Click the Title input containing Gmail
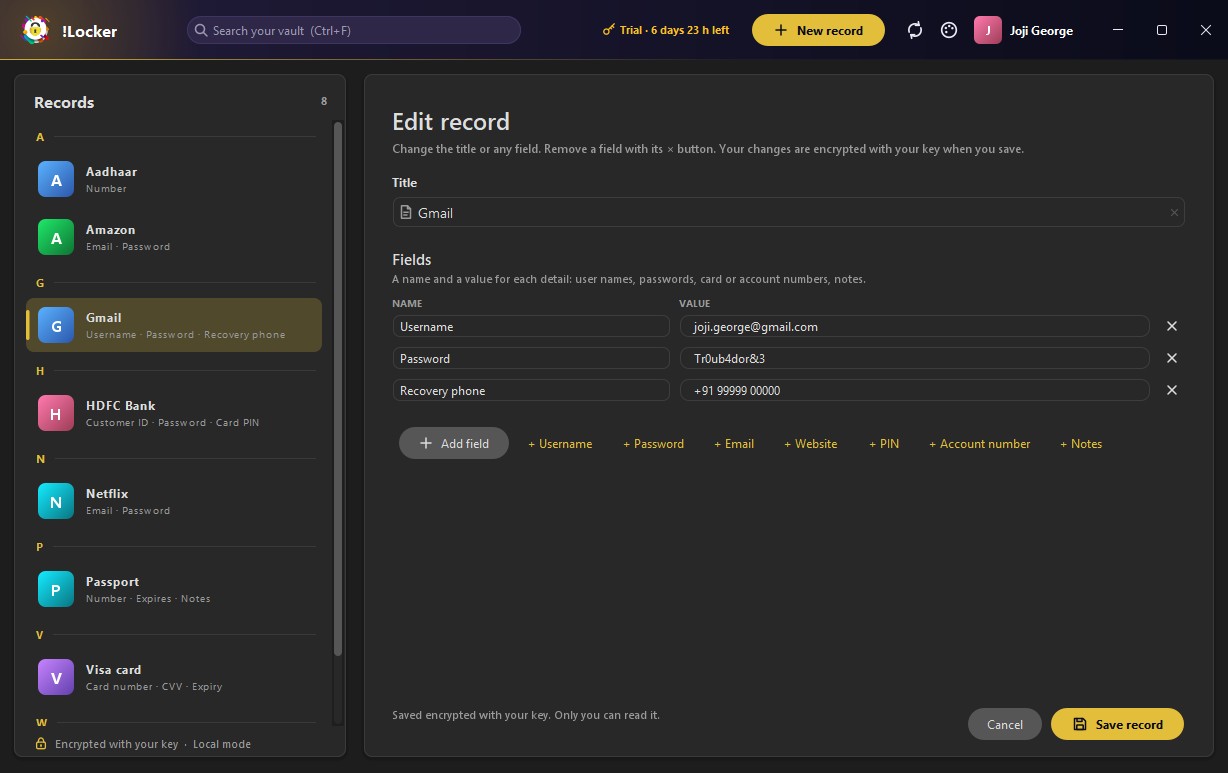The height and width of the screenshot is (773, 1228). pyautogui.click(x=788, y=212)
